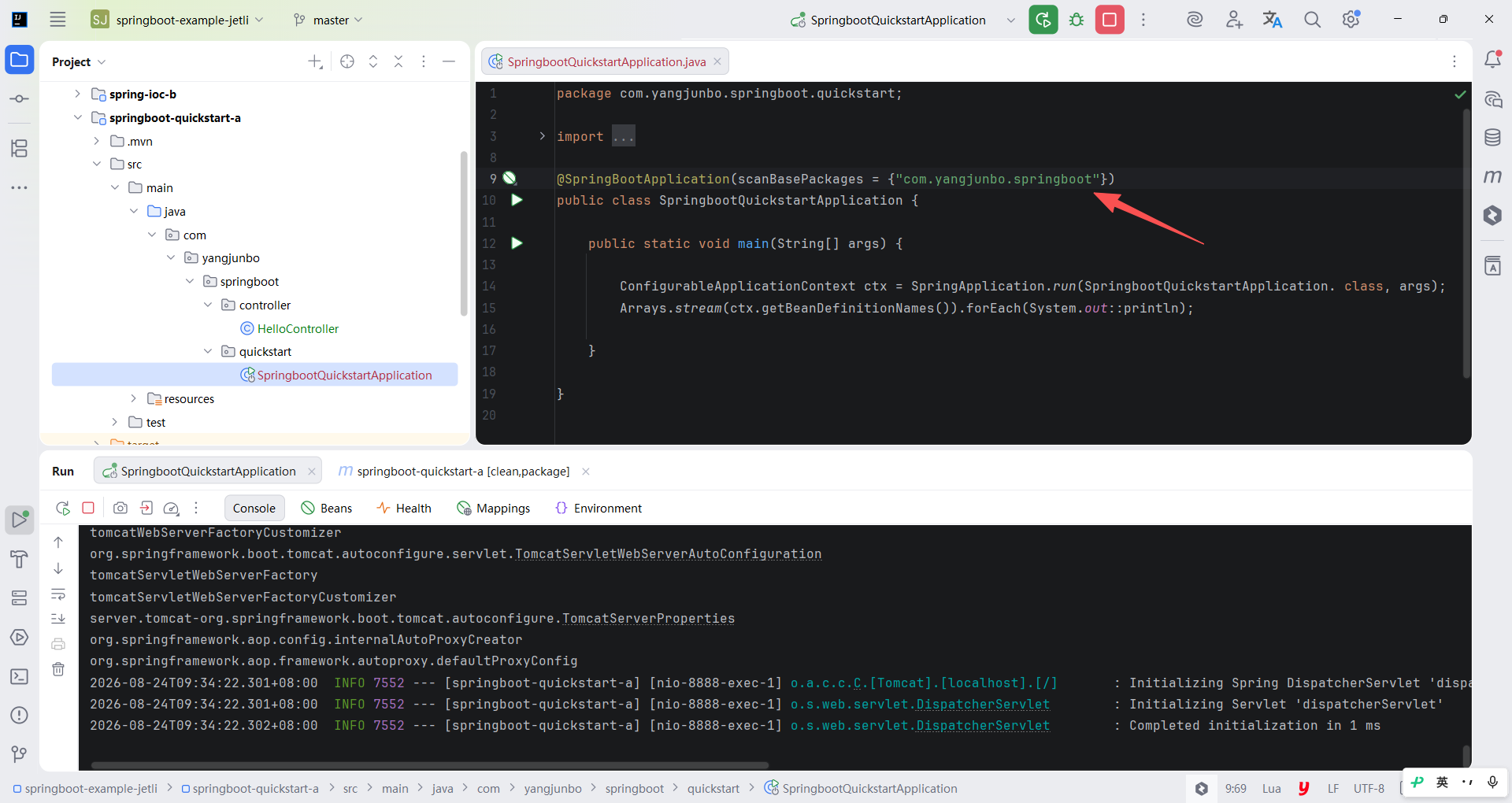Click the run gutter icon beside main method

point(517,243)
